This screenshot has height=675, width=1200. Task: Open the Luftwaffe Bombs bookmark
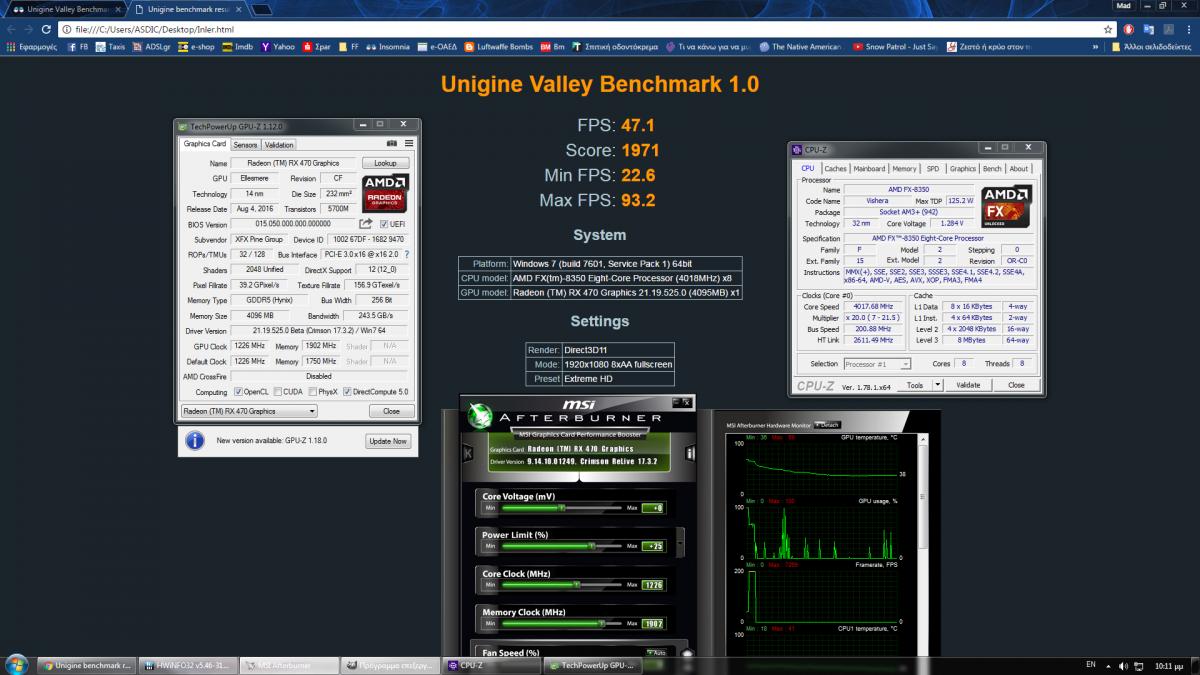(499, 46)
